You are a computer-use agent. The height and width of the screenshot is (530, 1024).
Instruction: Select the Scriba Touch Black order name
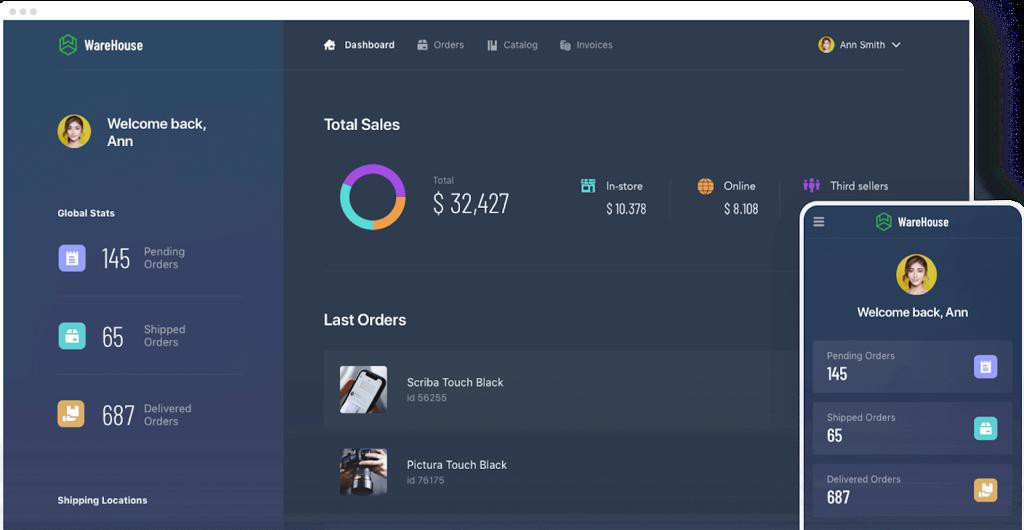[455, 382]
